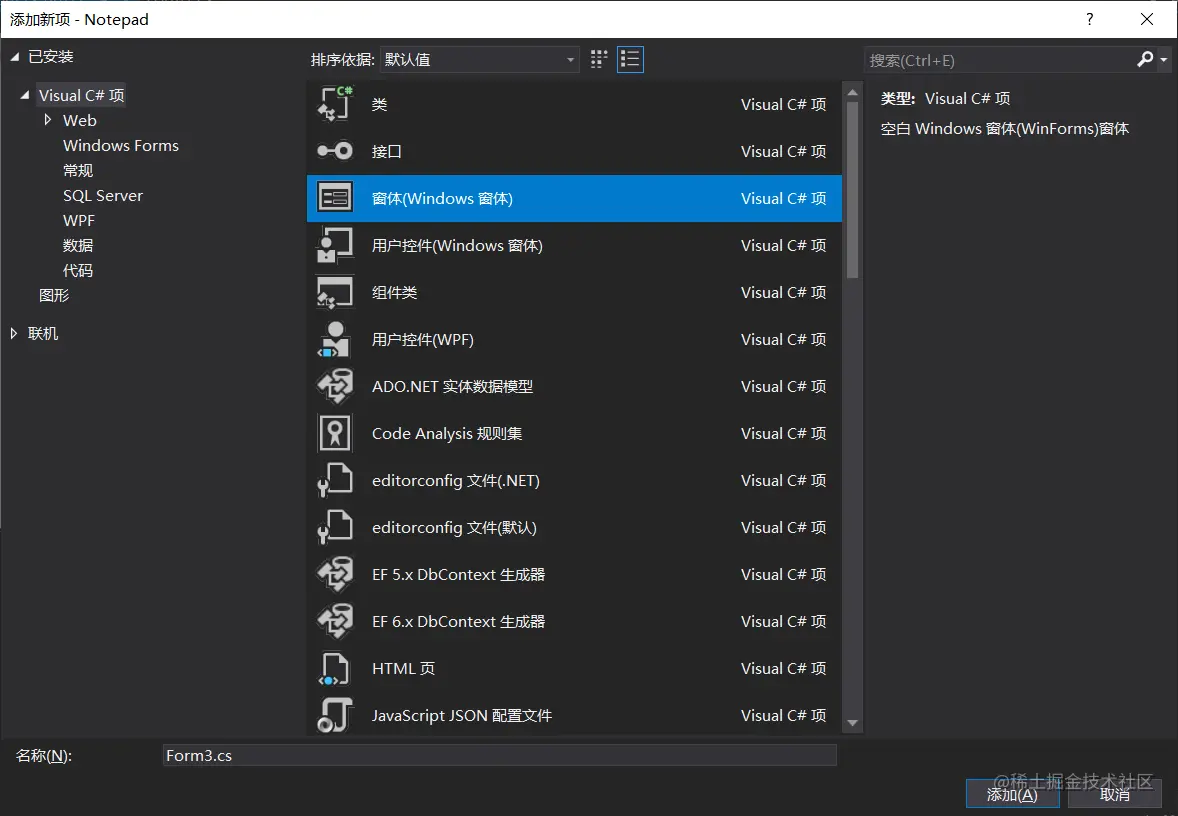Viewport: 1178px width, 816px height.
Task: Open the 排序依据 默认值 dropdown
Action: (x=479, y=59)
